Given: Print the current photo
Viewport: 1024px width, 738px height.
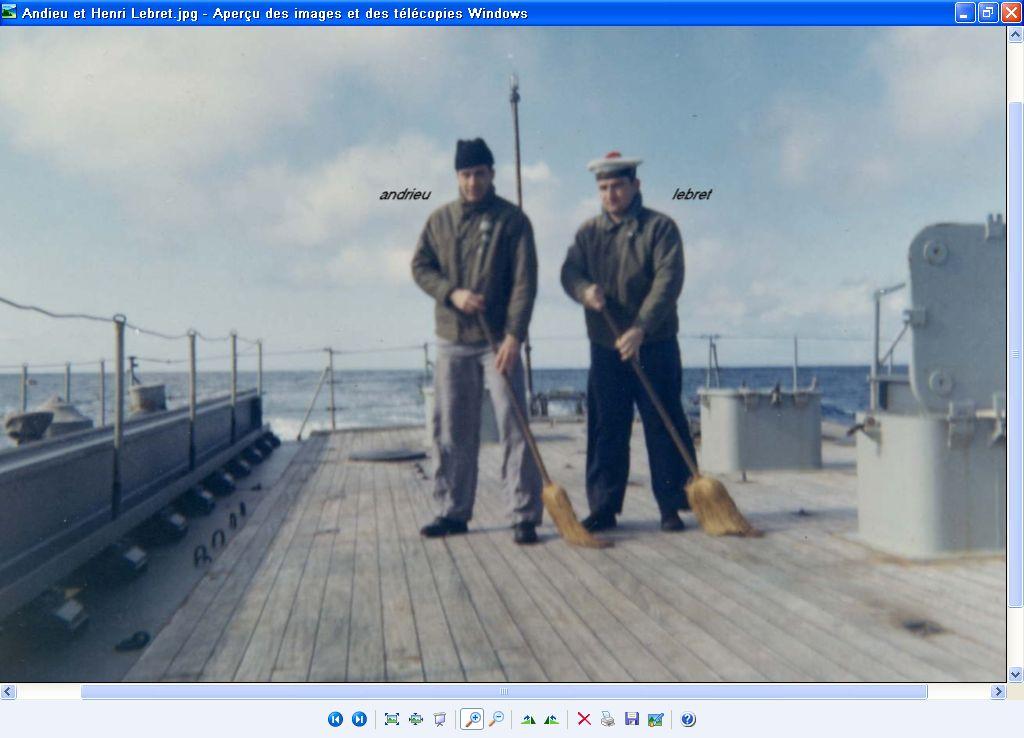Looking at the screenshot, I should 608,719.
